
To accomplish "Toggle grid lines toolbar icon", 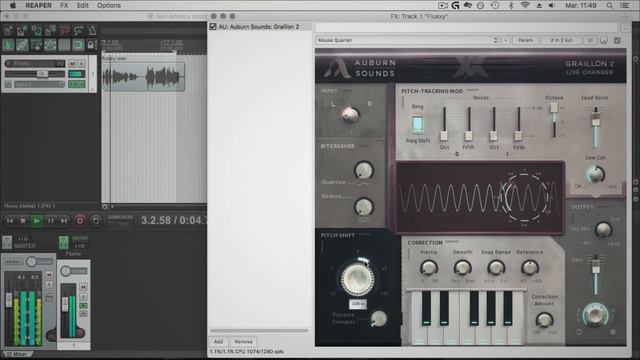I will [x=64, y=44].
